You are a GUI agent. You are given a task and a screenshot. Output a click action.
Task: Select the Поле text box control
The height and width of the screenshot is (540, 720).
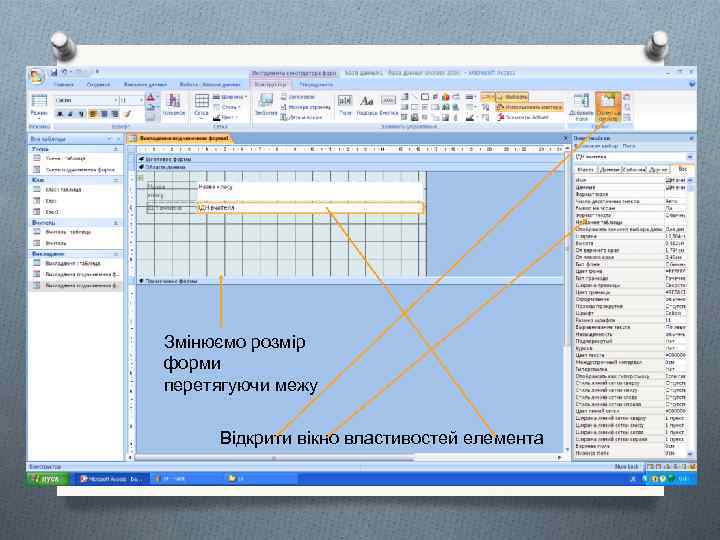(x=345, y=106)
